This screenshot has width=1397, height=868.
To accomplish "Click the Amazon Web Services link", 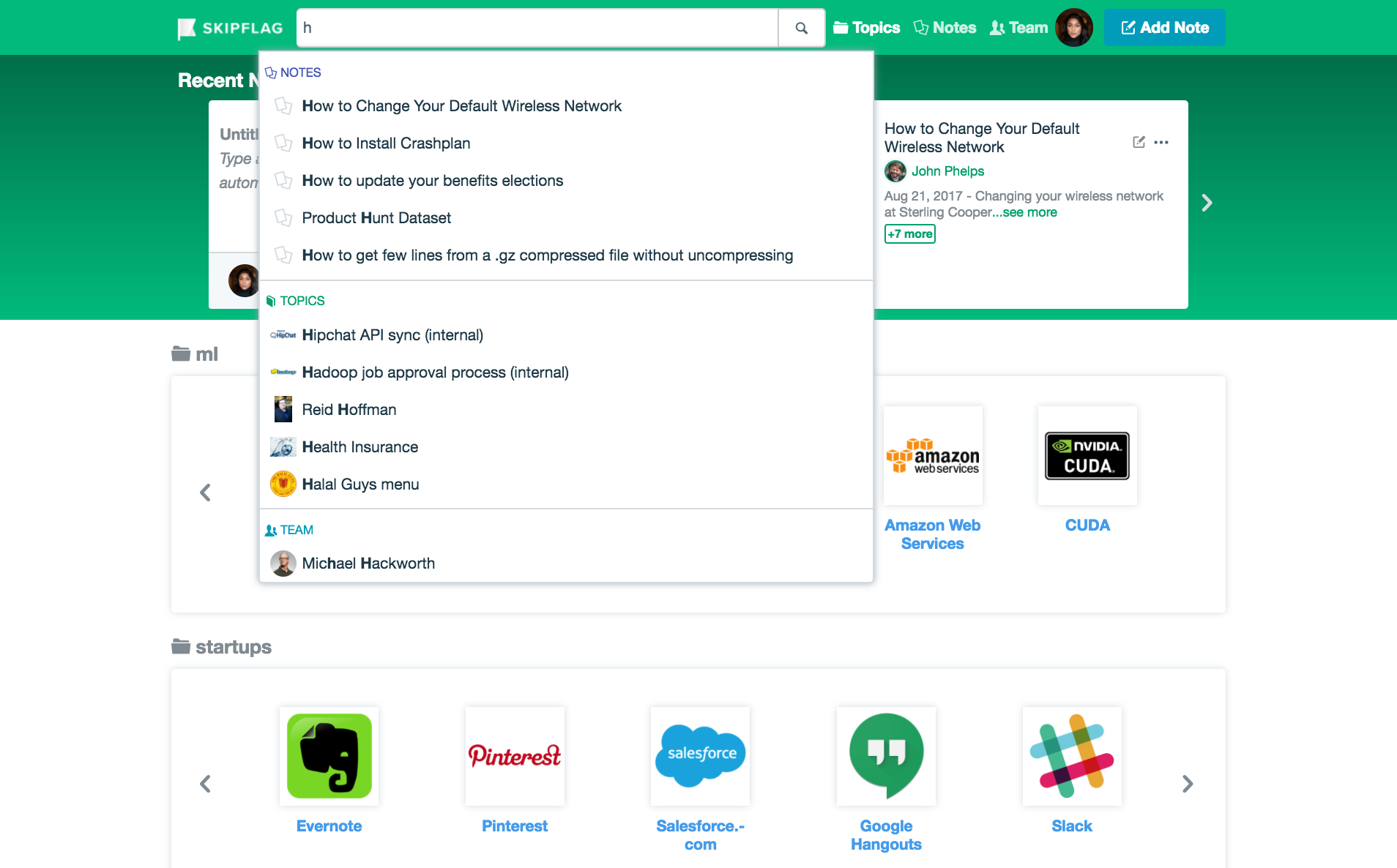I will tap(933, 534).
